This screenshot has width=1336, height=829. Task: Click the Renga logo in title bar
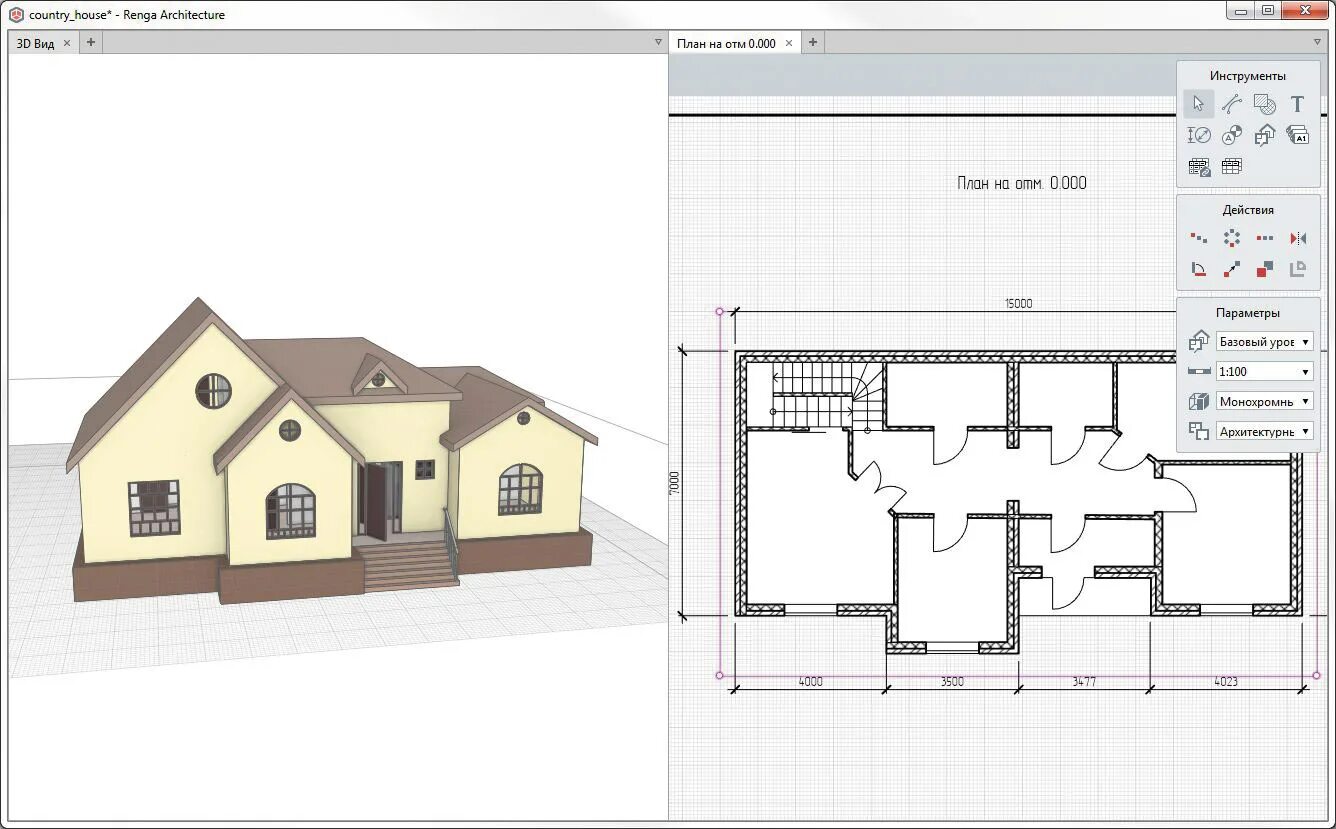16,14
